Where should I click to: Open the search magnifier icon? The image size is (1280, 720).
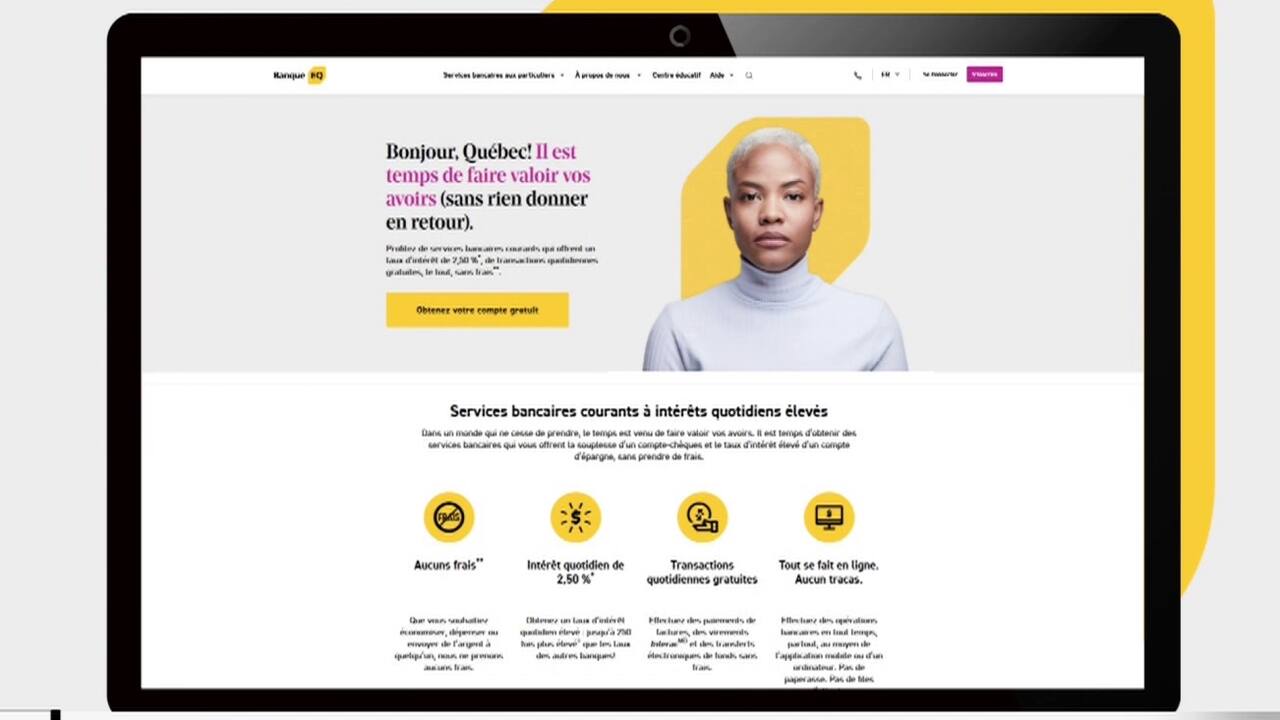[748, 75]
